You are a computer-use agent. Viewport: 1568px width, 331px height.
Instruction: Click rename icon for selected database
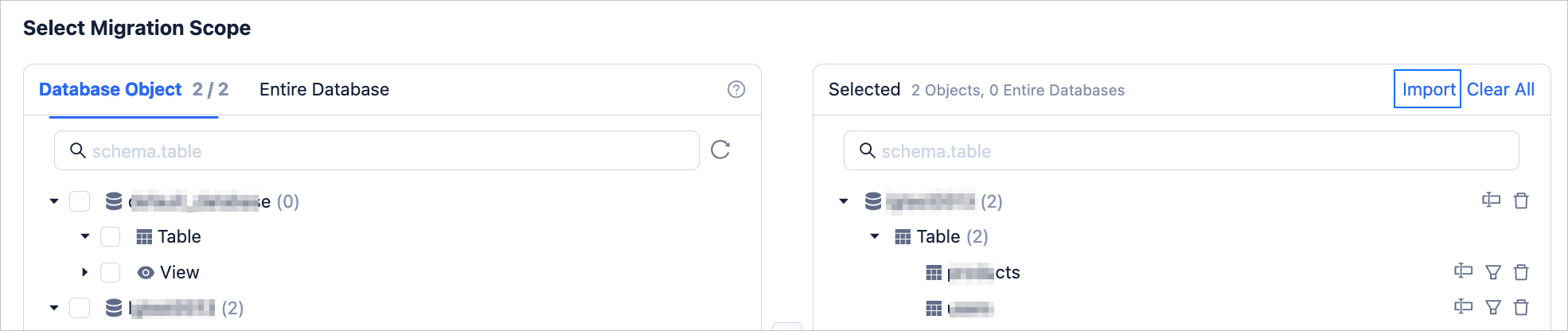pos(1491,201)
